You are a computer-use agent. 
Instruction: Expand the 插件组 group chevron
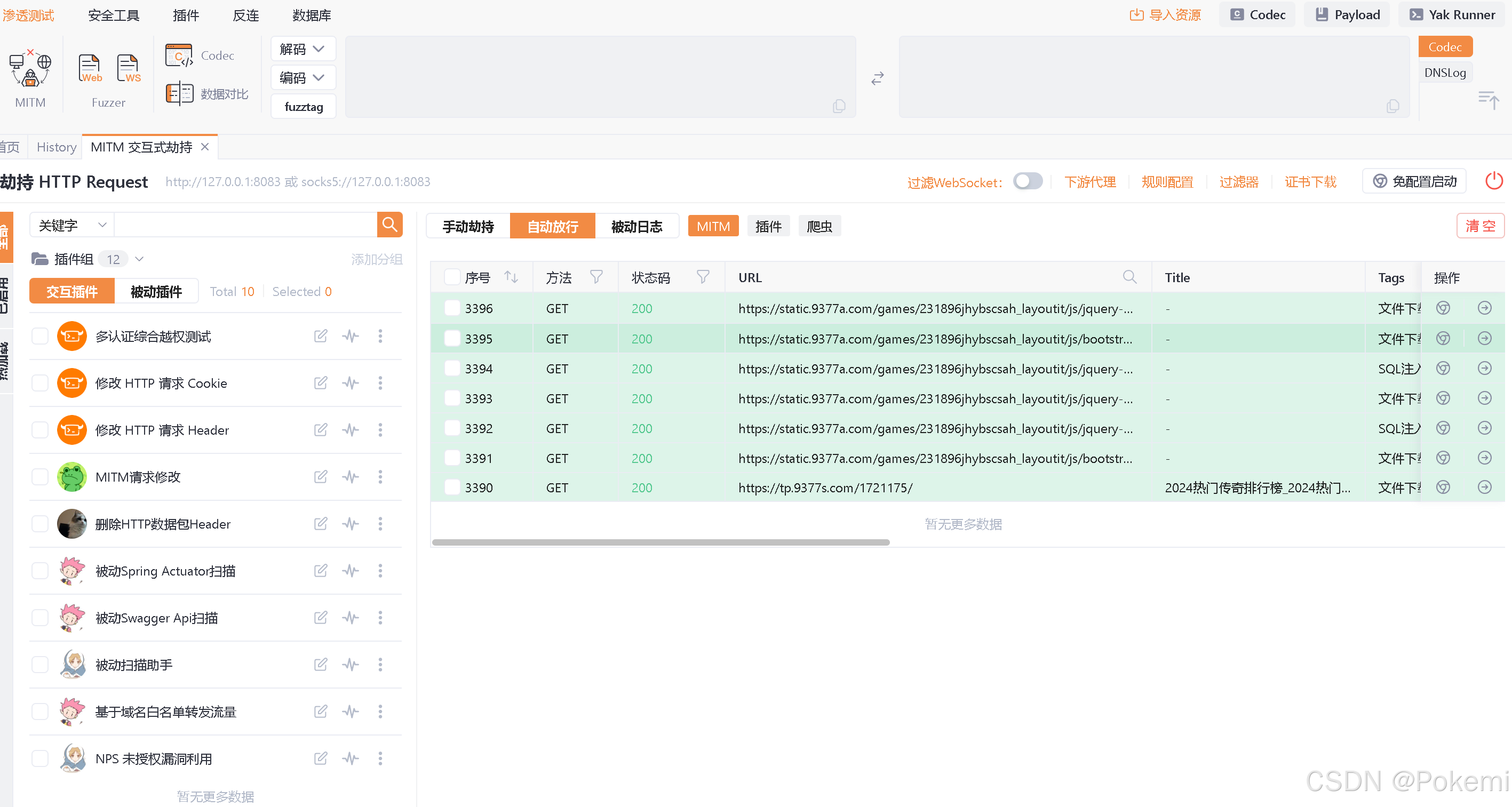pos(140,259)
